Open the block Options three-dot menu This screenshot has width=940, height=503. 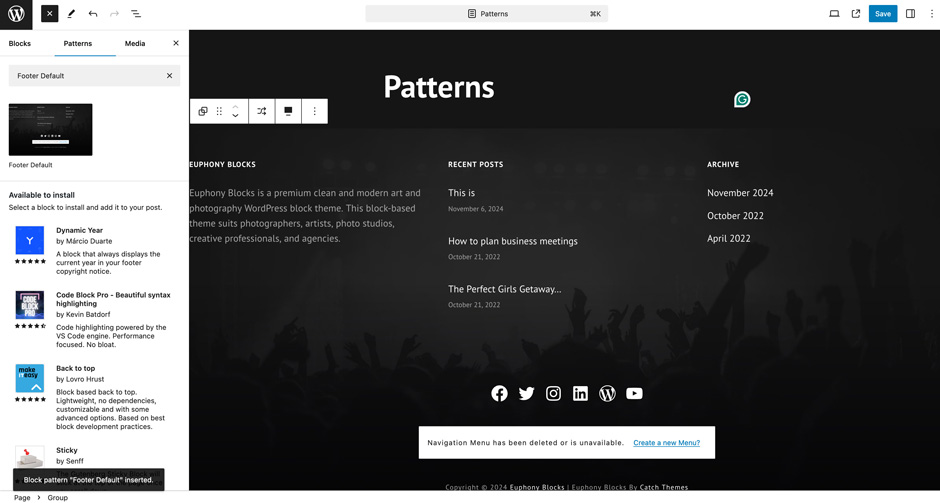(314, 111)
